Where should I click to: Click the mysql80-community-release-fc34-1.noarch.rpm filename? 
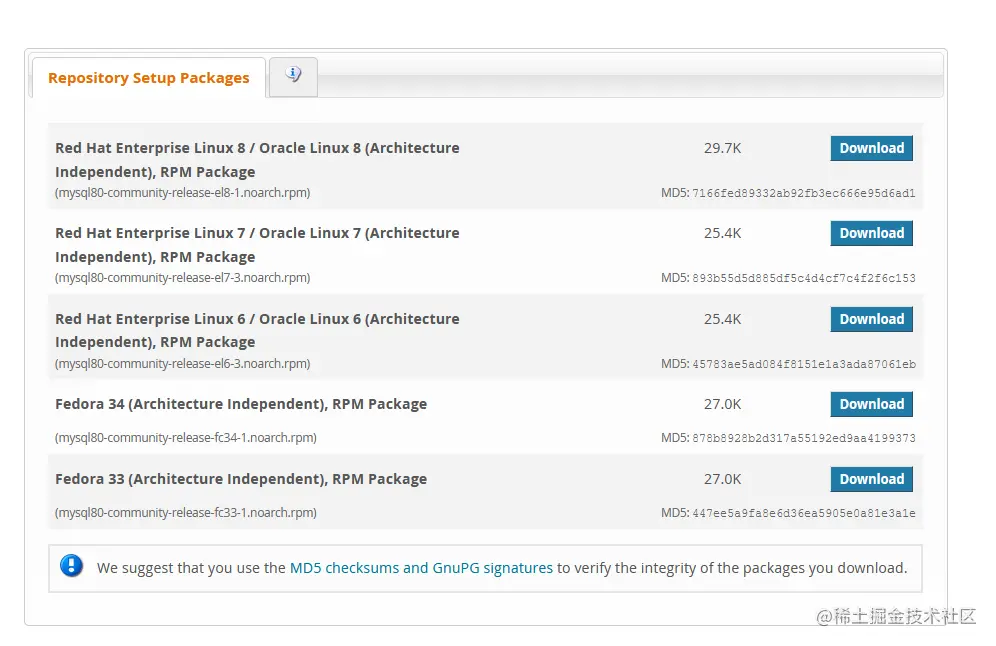point(185,438)
